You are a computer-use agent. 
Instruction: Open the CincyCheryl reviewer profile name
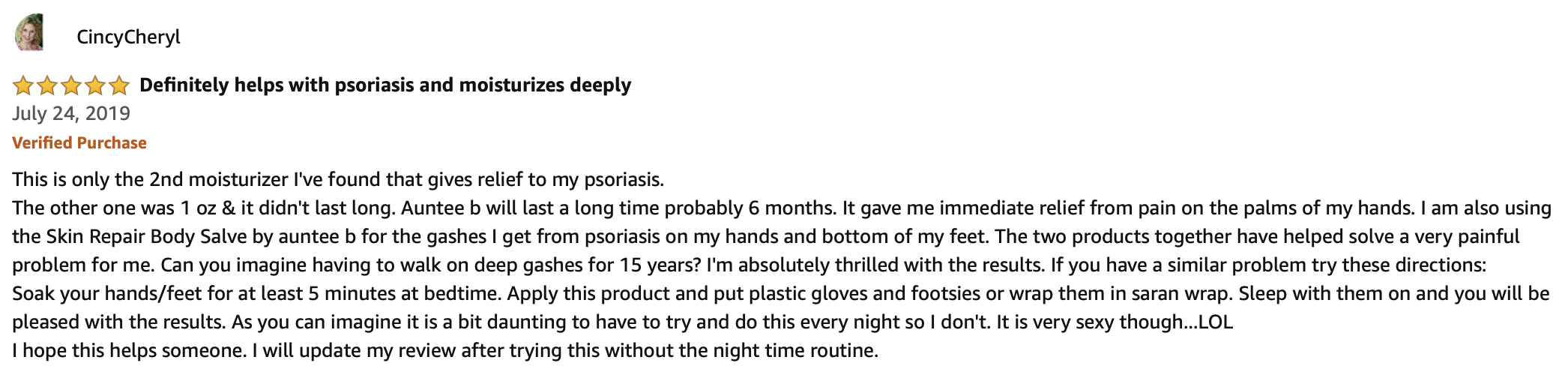point(128,37)
